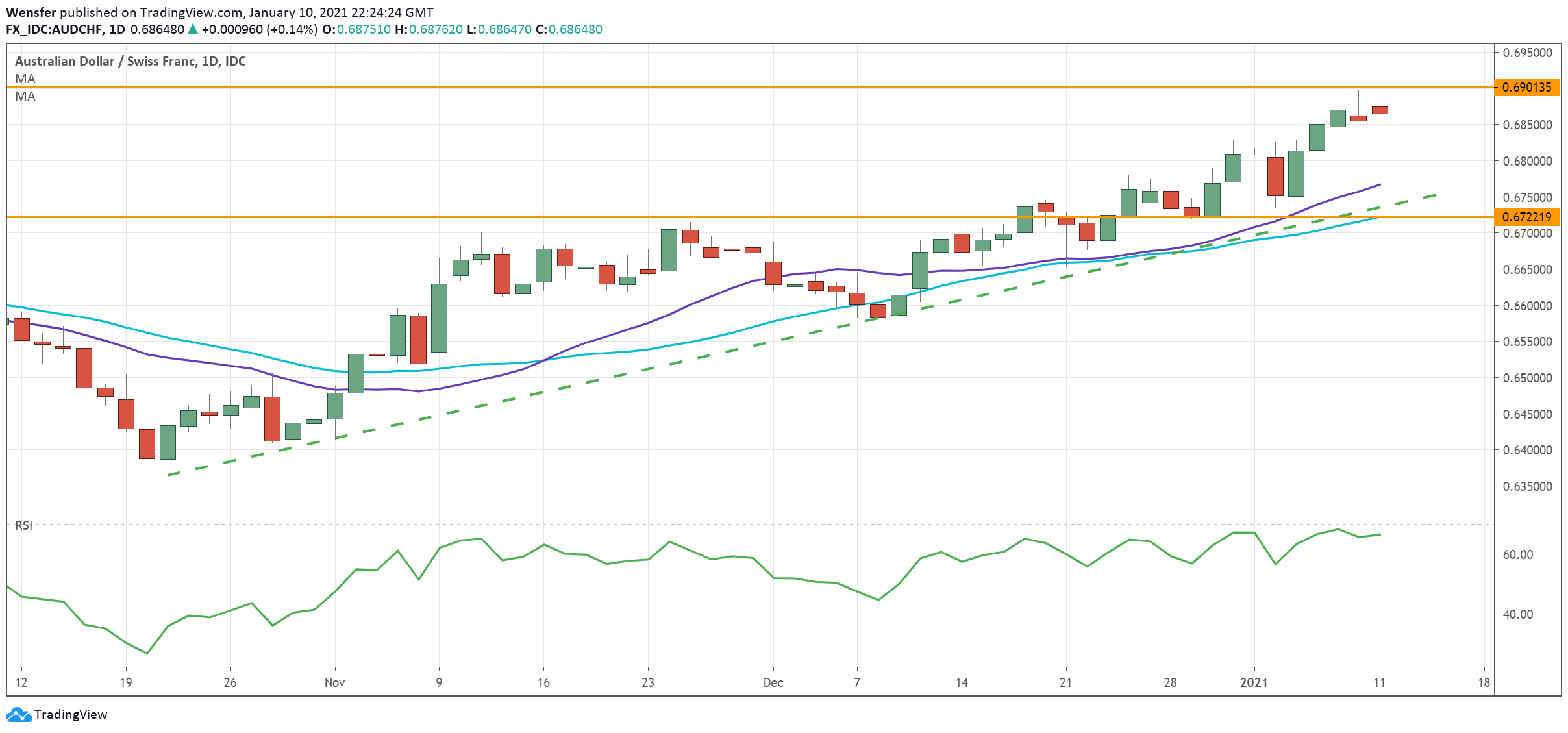This screenshot has height=733, width=1568.
Task: Click the orange 0.690135 price label
Action: (1526, 87)
